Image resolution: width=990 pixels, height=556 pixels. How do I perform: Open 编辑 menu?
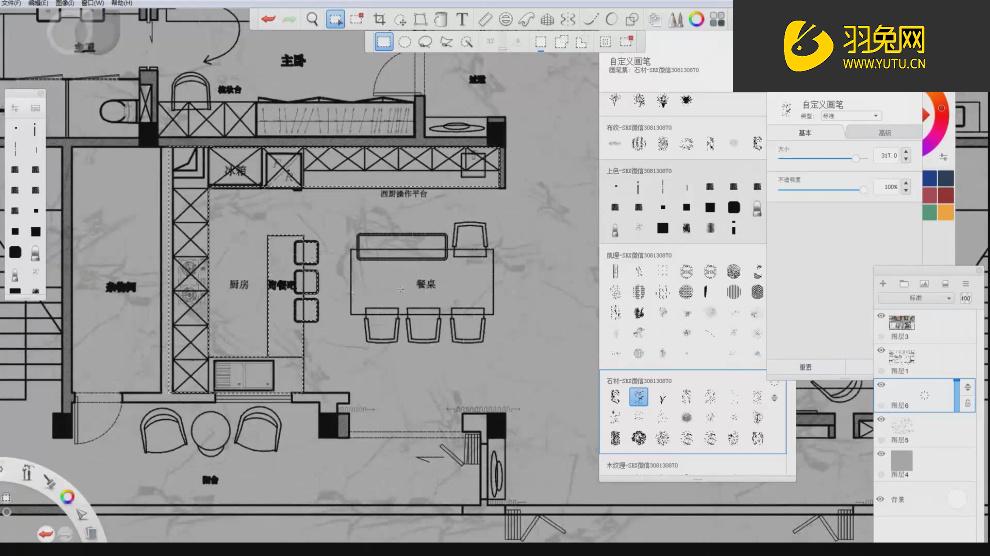39,3
